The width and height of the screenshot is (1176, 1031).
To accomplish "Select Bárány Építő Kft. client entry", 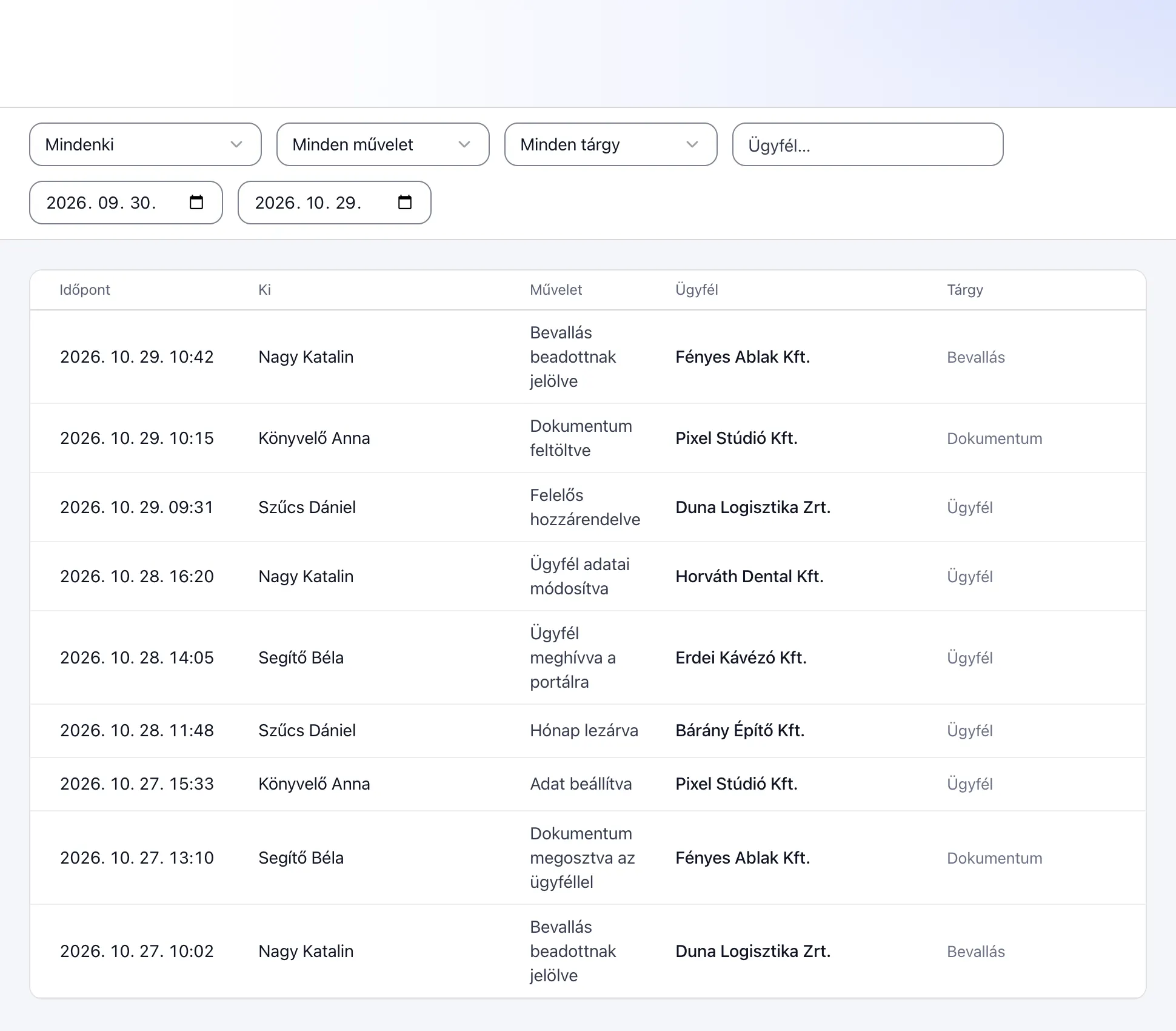I will 740,730.
